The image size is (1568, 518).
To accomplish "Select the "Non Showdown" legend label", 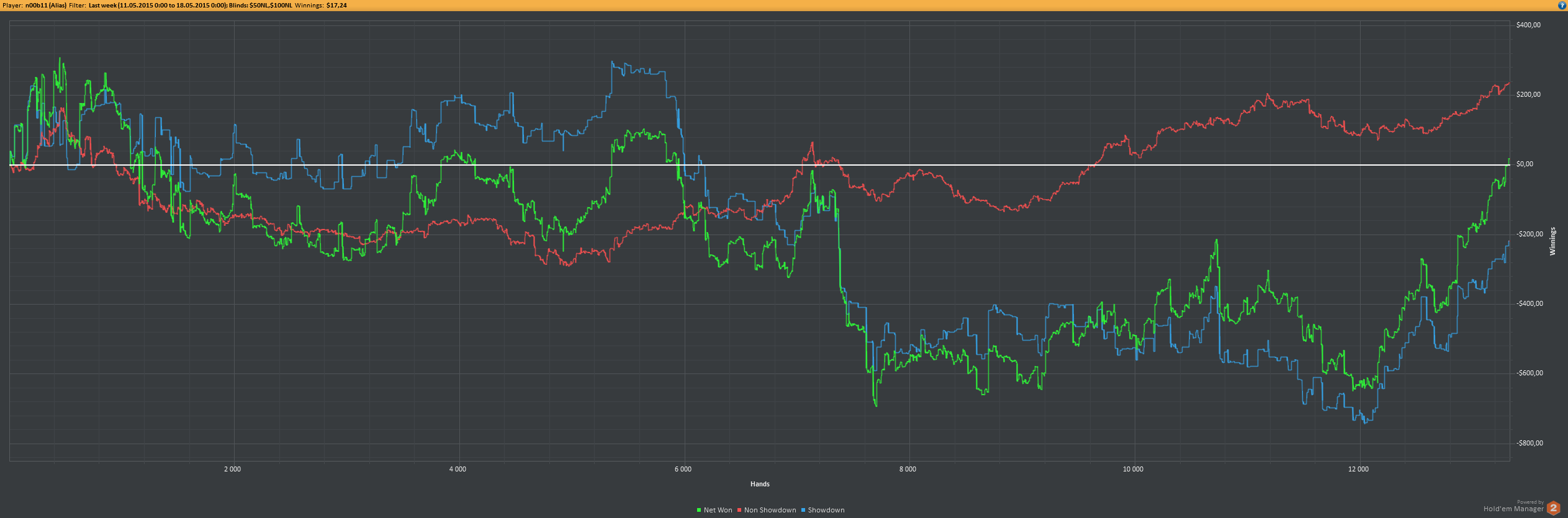I will pyautogui.click(x=770, y=511).
